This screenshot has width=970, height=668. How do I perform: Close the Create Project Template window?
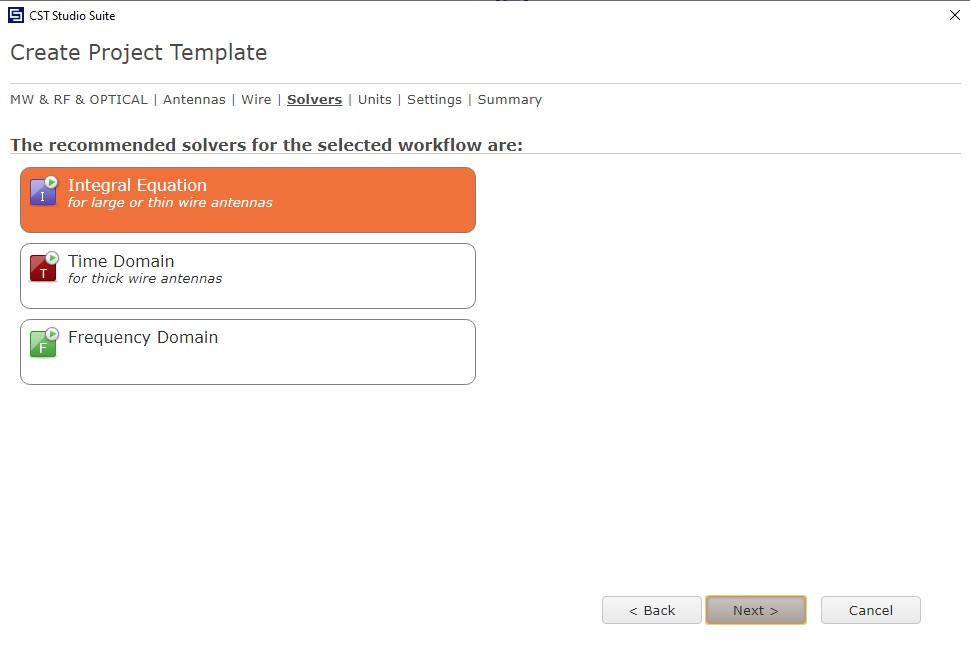[955, 15]
